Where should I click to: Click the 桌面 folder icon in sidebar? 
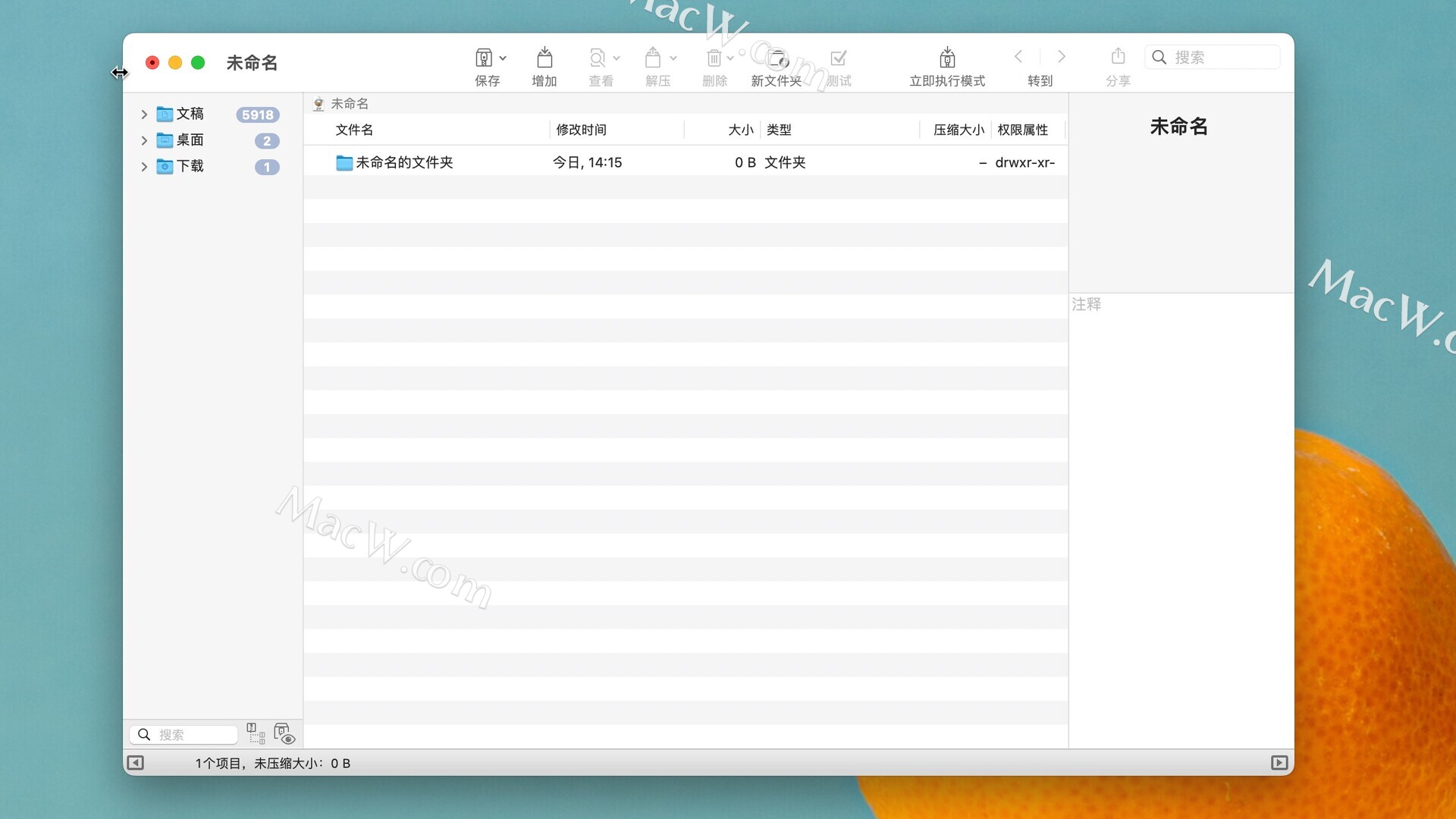pos(165,140)
